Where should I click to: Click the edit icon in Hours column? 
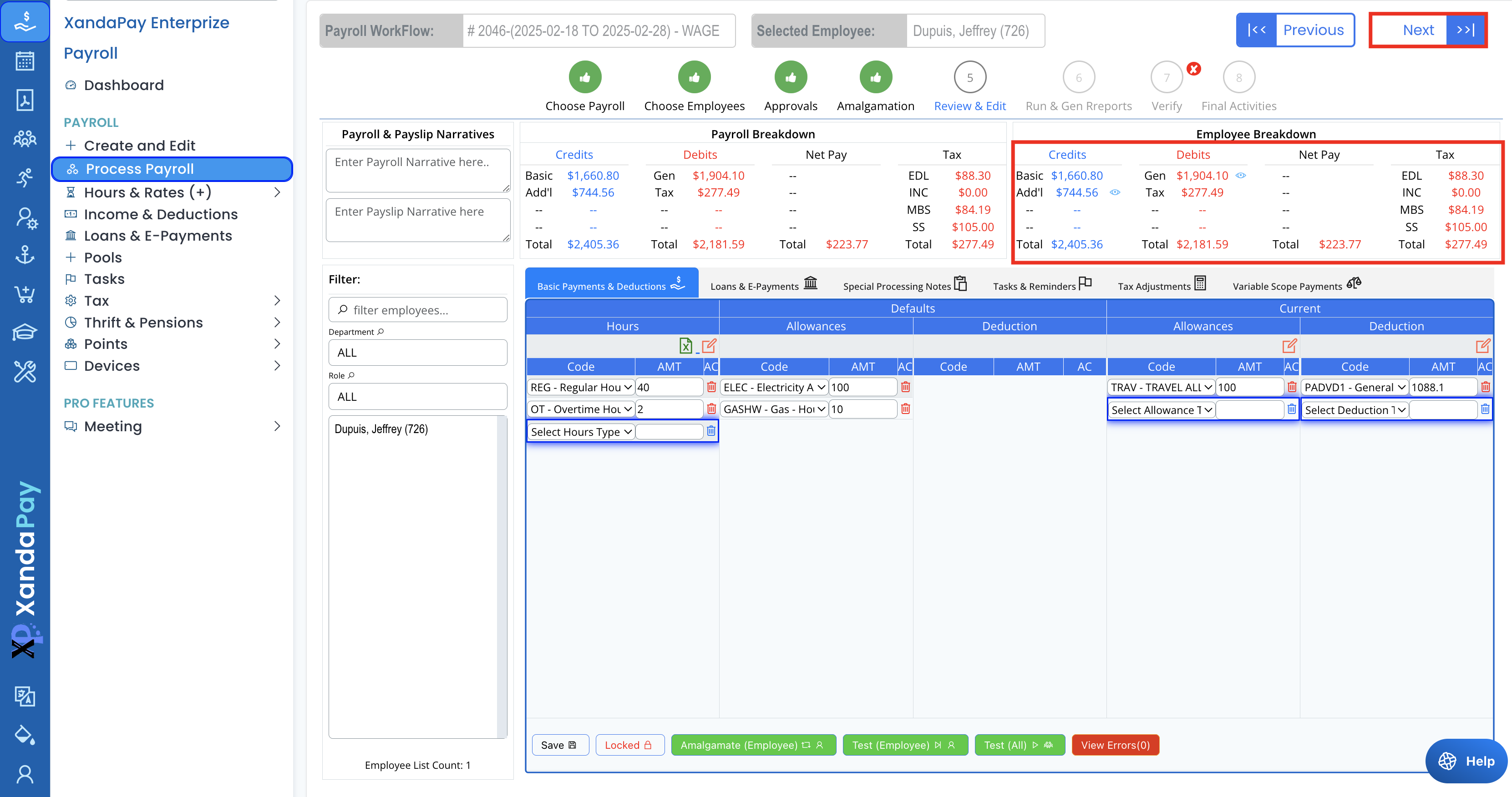coord(709,346)
